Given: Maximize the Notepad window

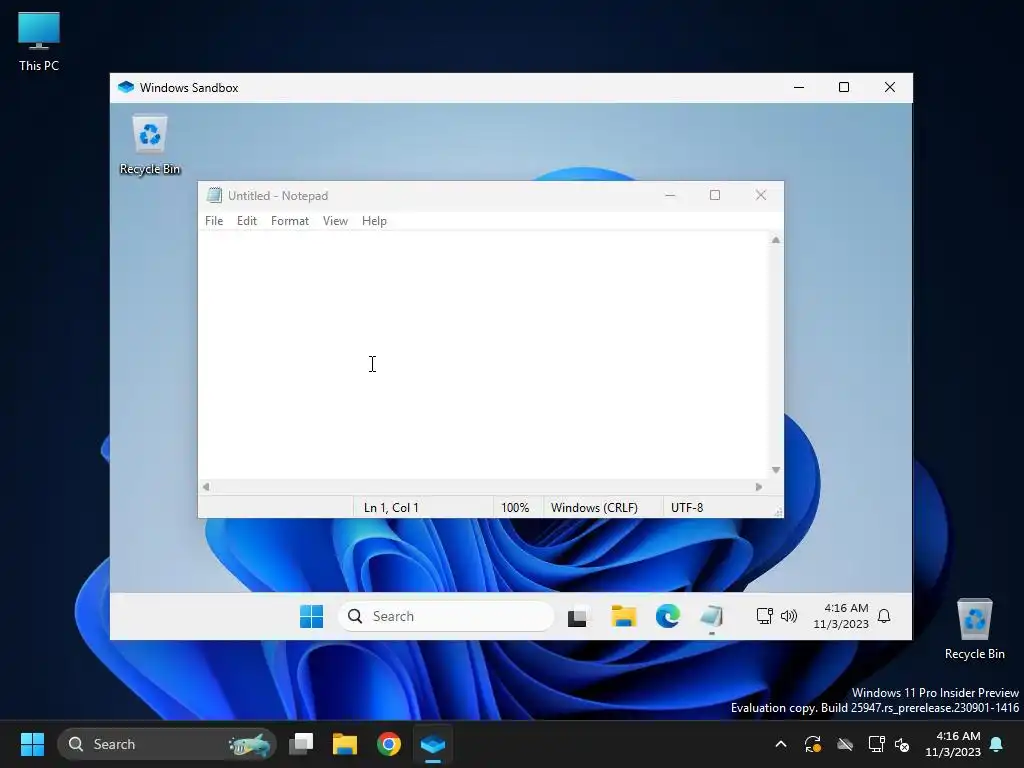Looking at the screenshot, I should click(715, 195).
